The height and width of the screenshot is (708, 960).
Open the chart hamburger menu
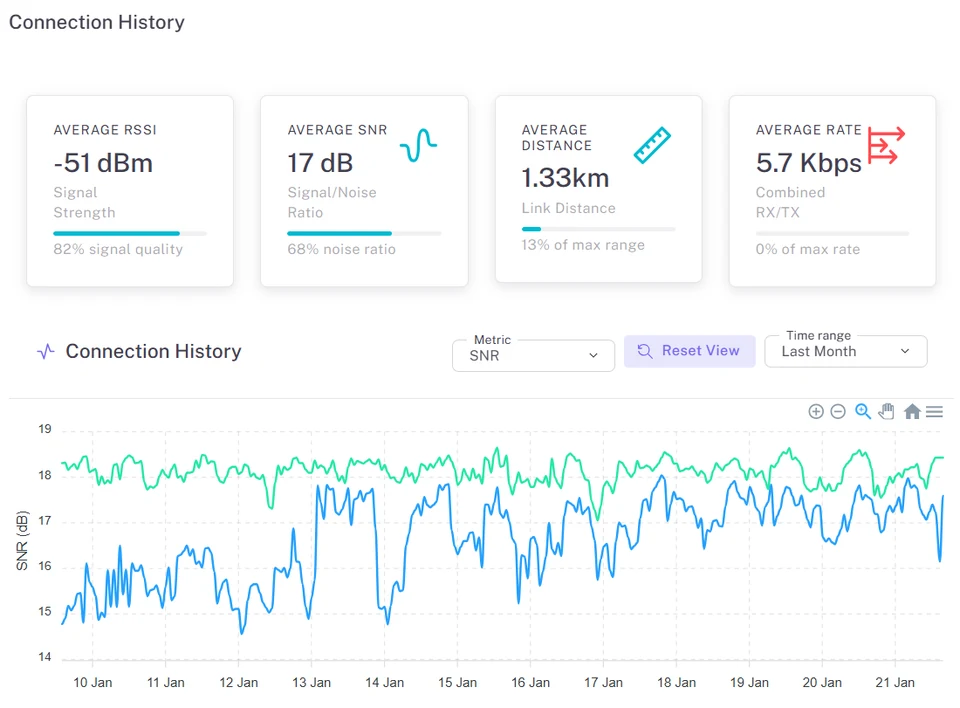coord(934,412)
